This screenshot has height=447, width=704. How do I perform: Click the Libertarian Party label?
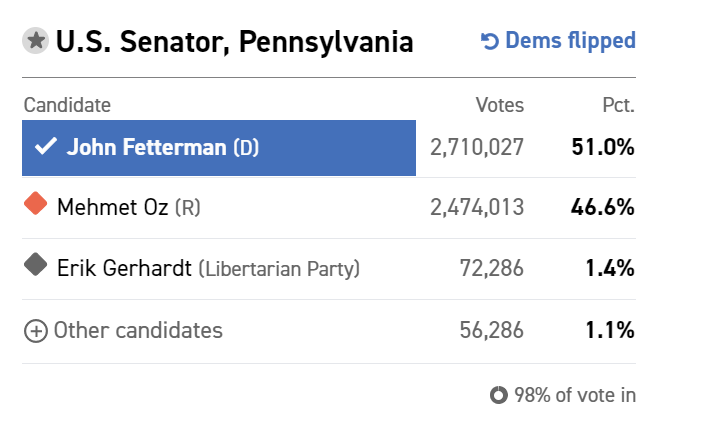[279, 269]
